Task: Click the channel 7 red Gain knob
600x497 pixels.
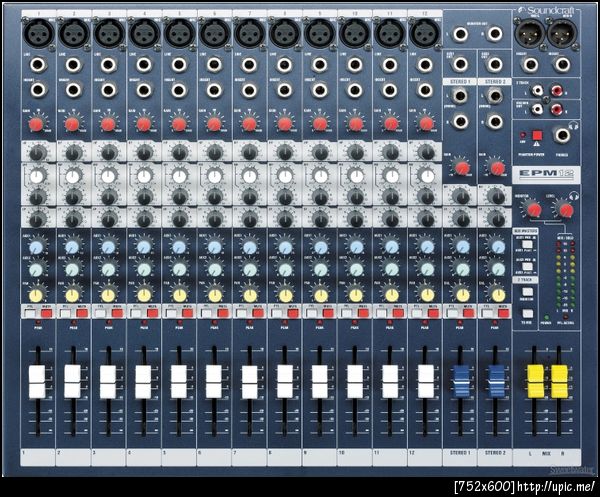Action: (249, 124)
